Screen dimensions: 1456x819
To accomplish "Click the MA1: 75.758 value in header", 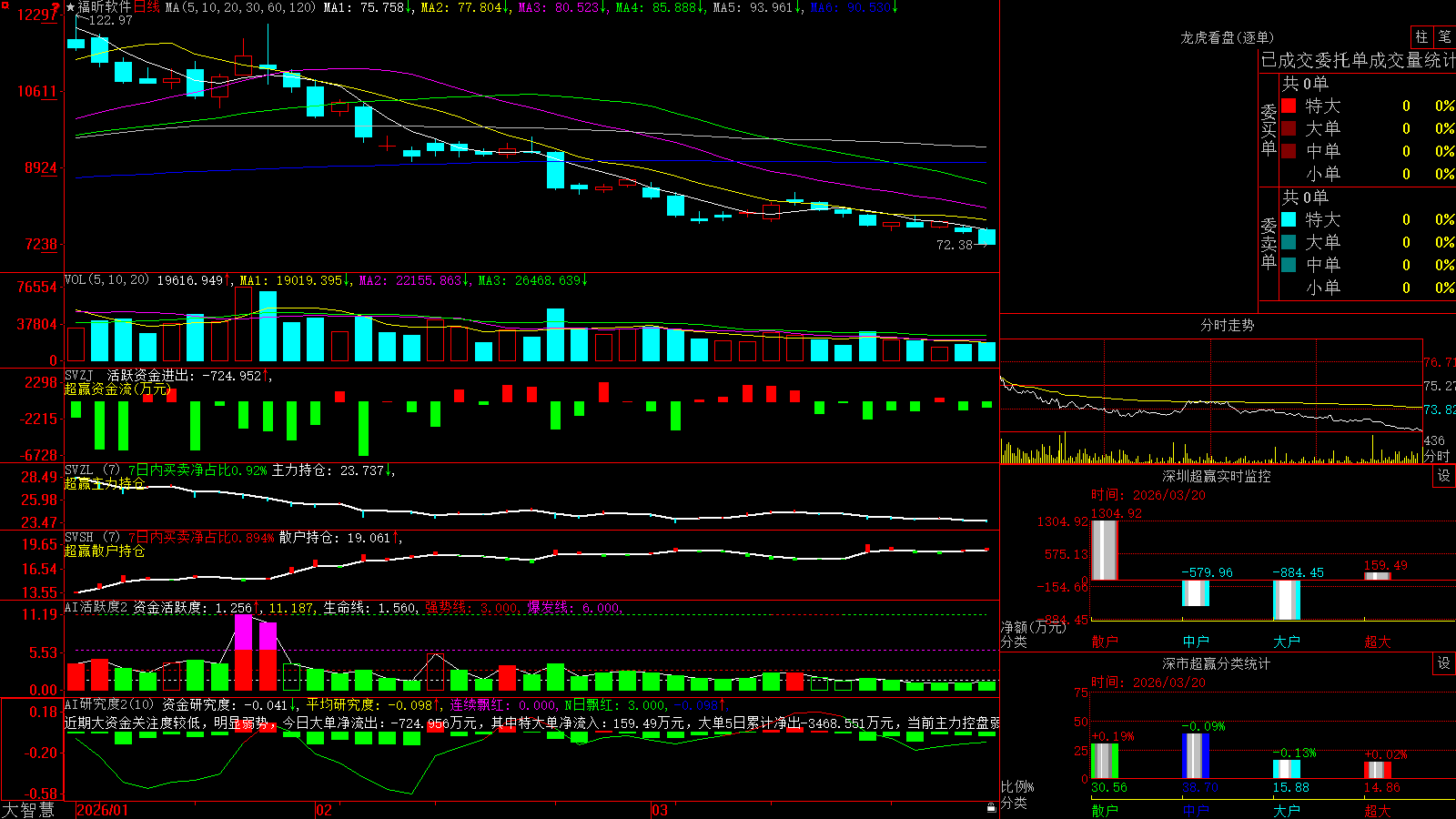I will pyautogui.click(x=364, y=7).
